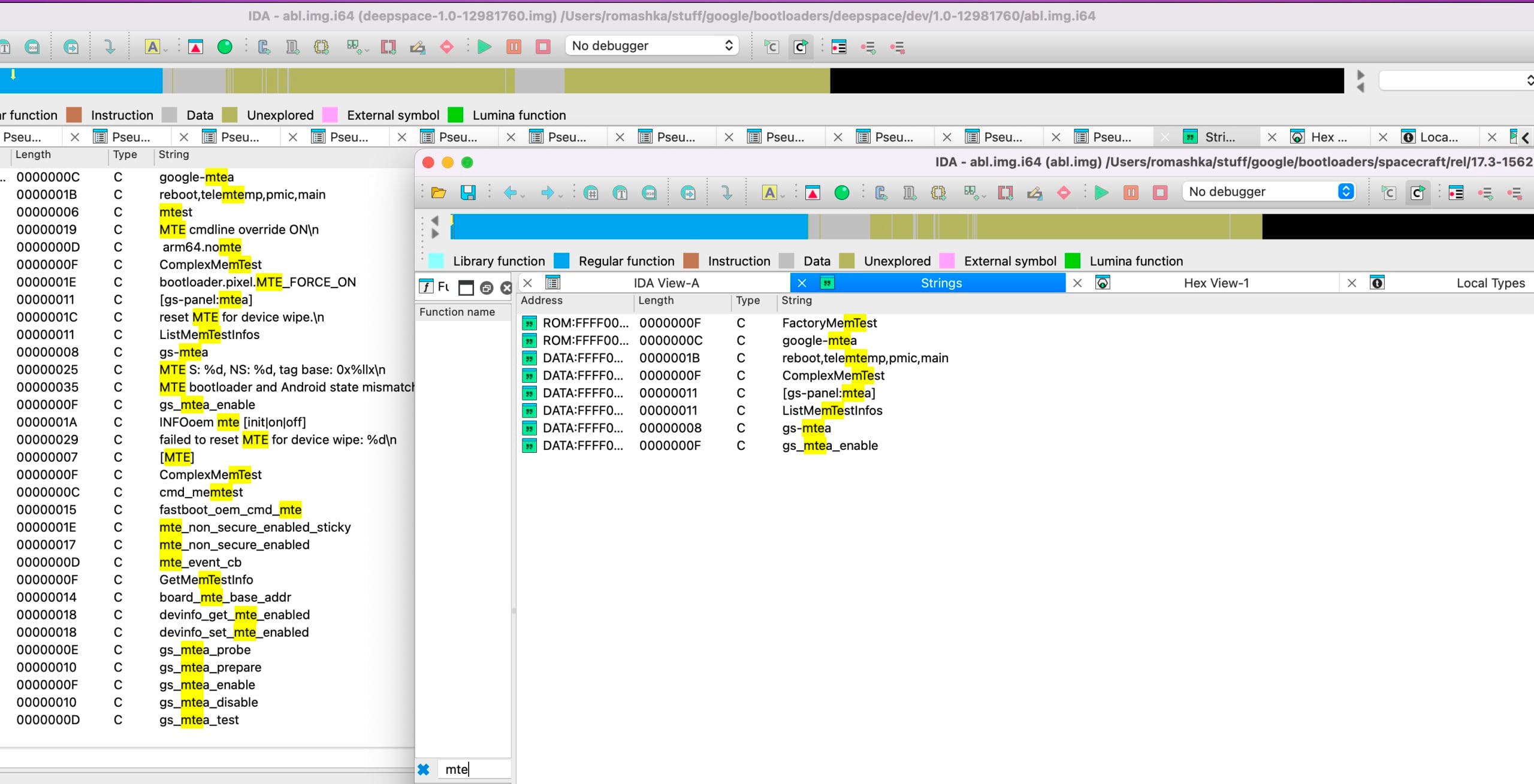
Task: Open the 'No debugger' dropdown in the front window
Action: coord(1269,192)
